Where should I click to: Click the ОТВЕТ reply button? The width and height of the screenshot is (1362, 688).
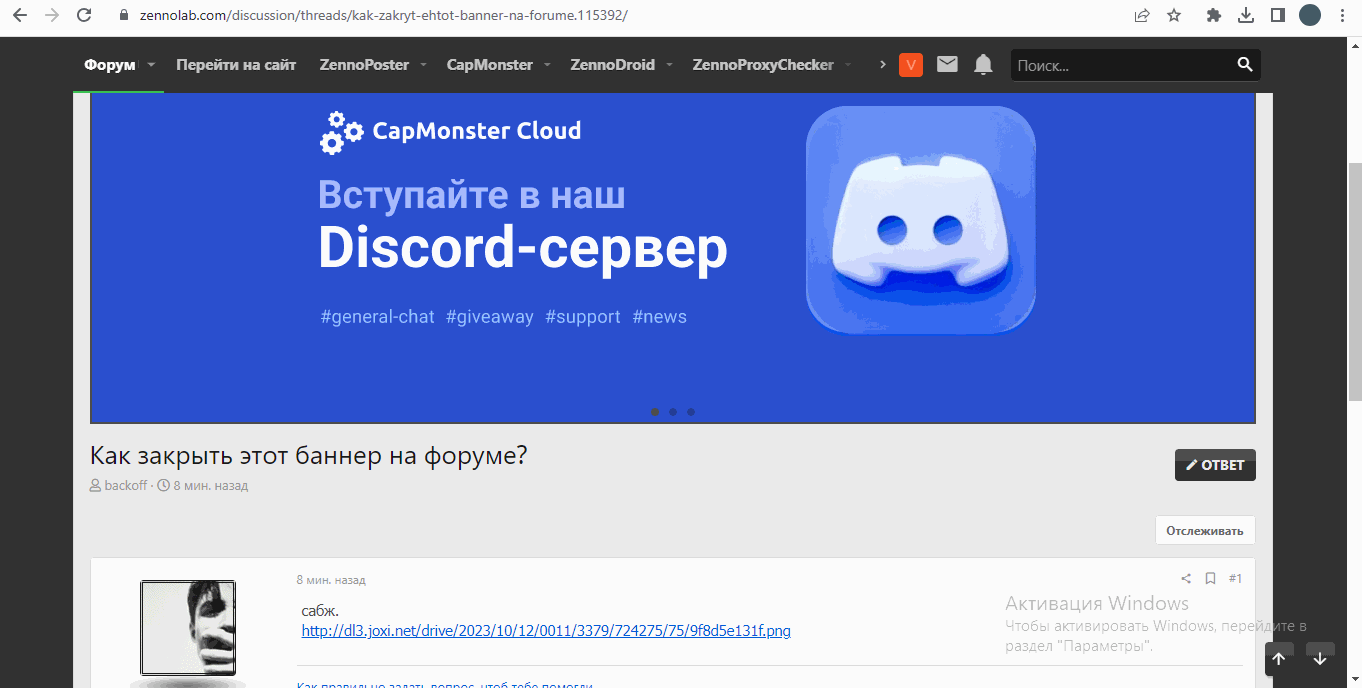tap(1215, 465)
